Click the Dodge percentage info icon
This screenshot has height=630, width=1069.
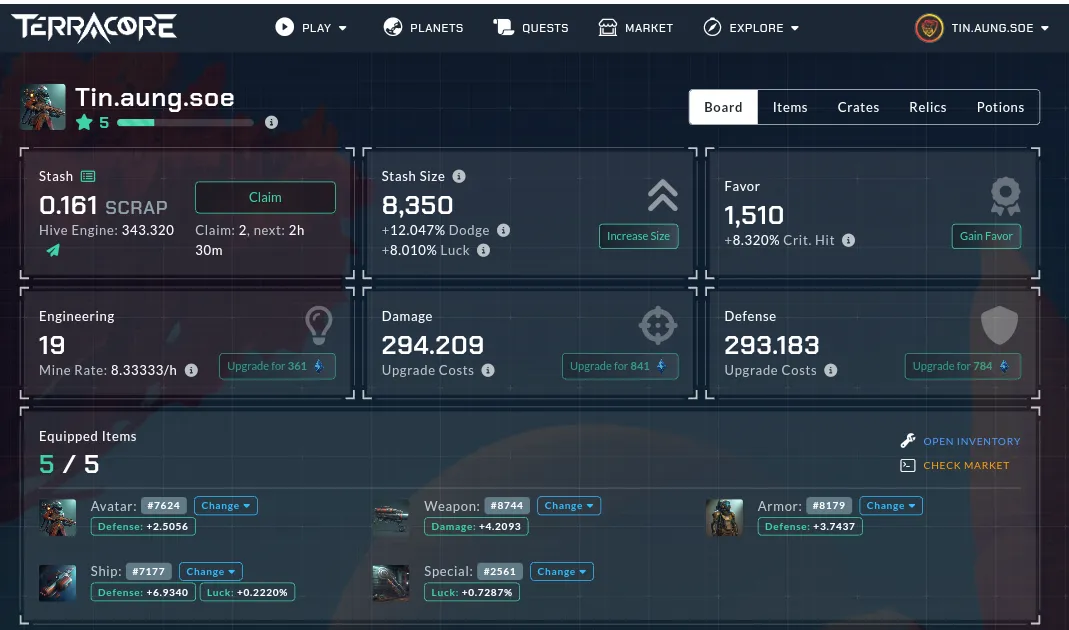[x=503, y=230]
